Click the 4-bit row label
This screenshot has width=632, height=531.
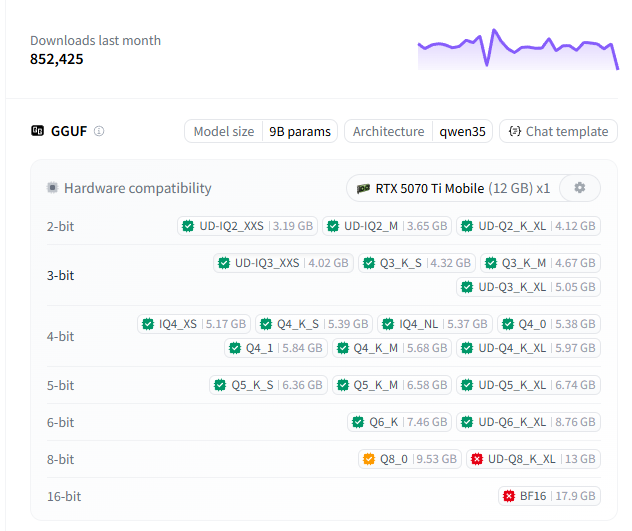[60, 336]
